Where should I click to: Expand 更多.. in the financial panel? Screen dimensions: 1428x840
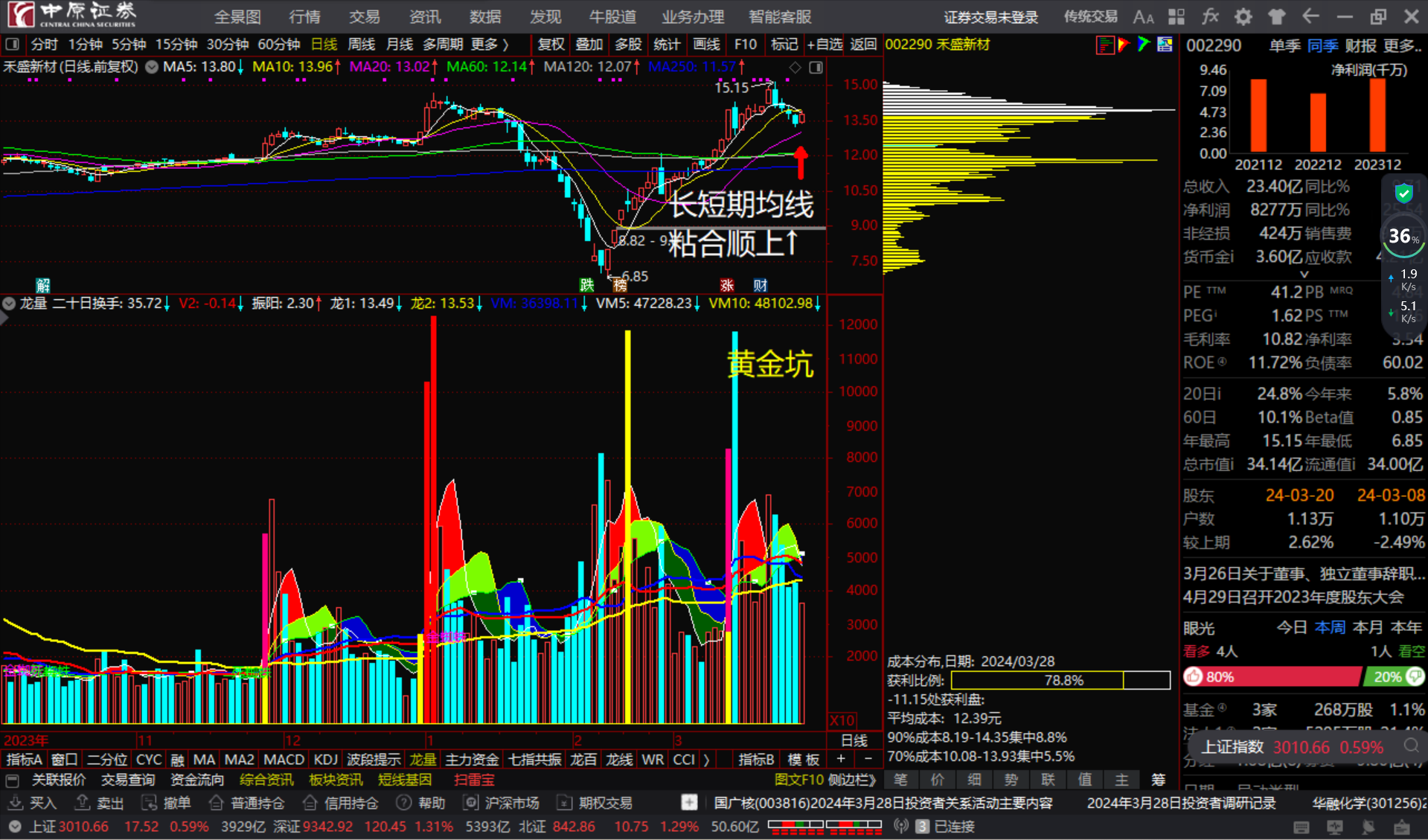tap(1402, 46)
